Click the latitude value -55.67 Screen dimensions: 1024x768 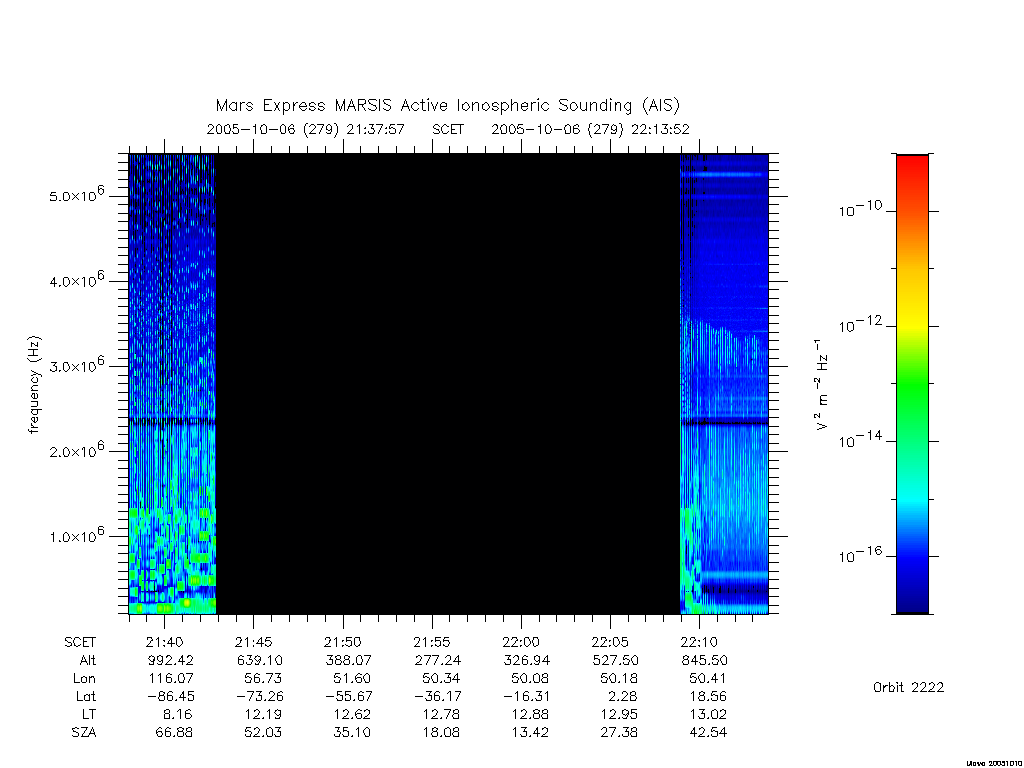click(349, 697)
